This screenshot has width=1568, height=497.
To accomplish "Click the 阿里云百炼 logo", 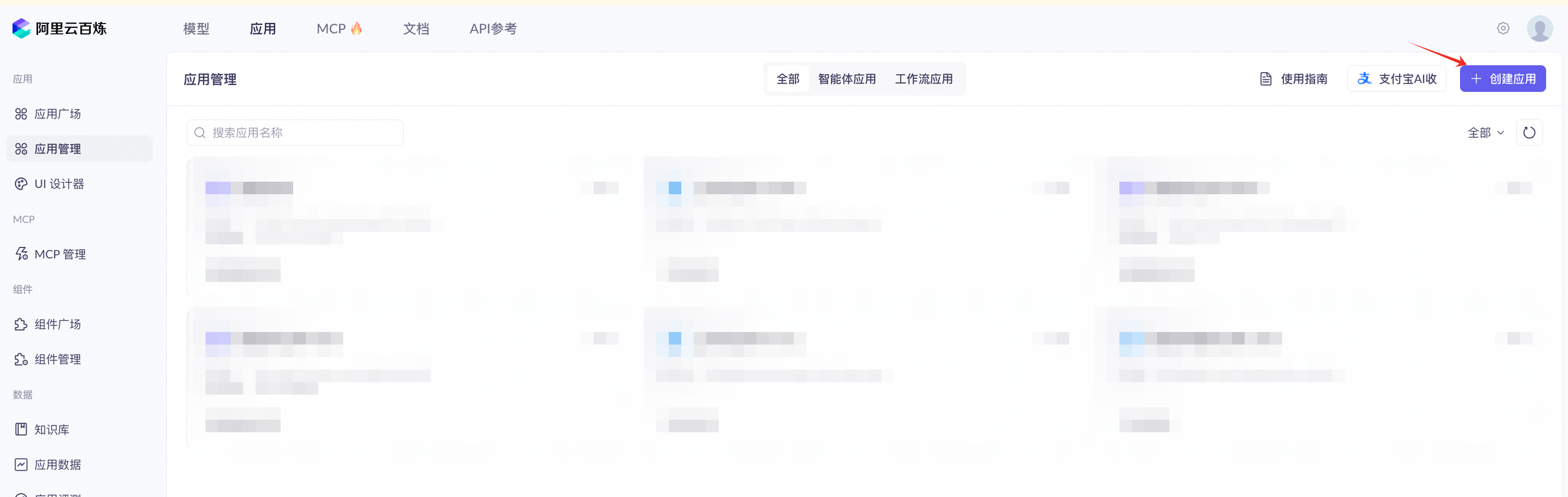I will [59, 29].
